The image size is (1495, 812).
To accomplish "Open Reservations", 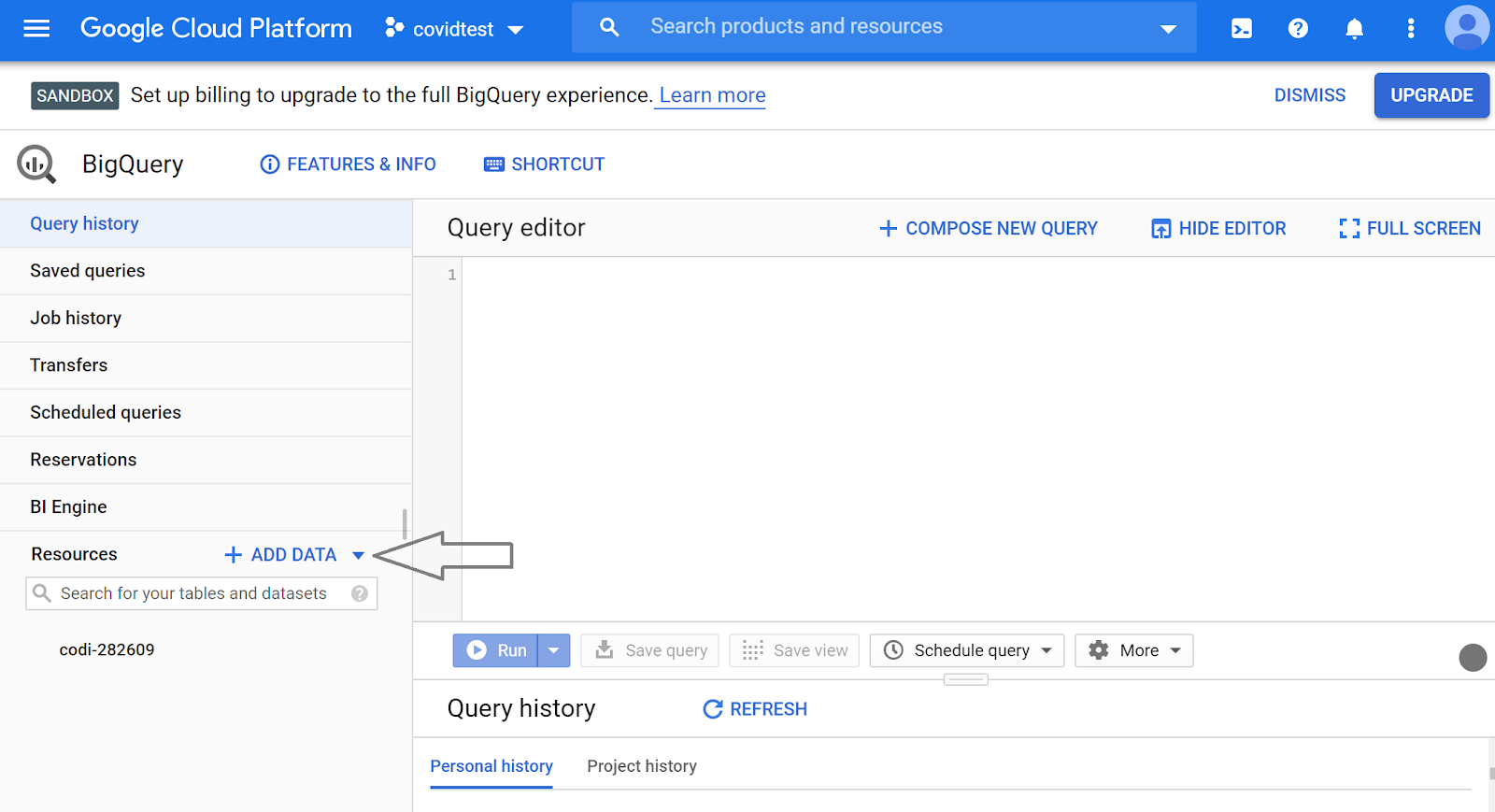I will pos(206,460).
